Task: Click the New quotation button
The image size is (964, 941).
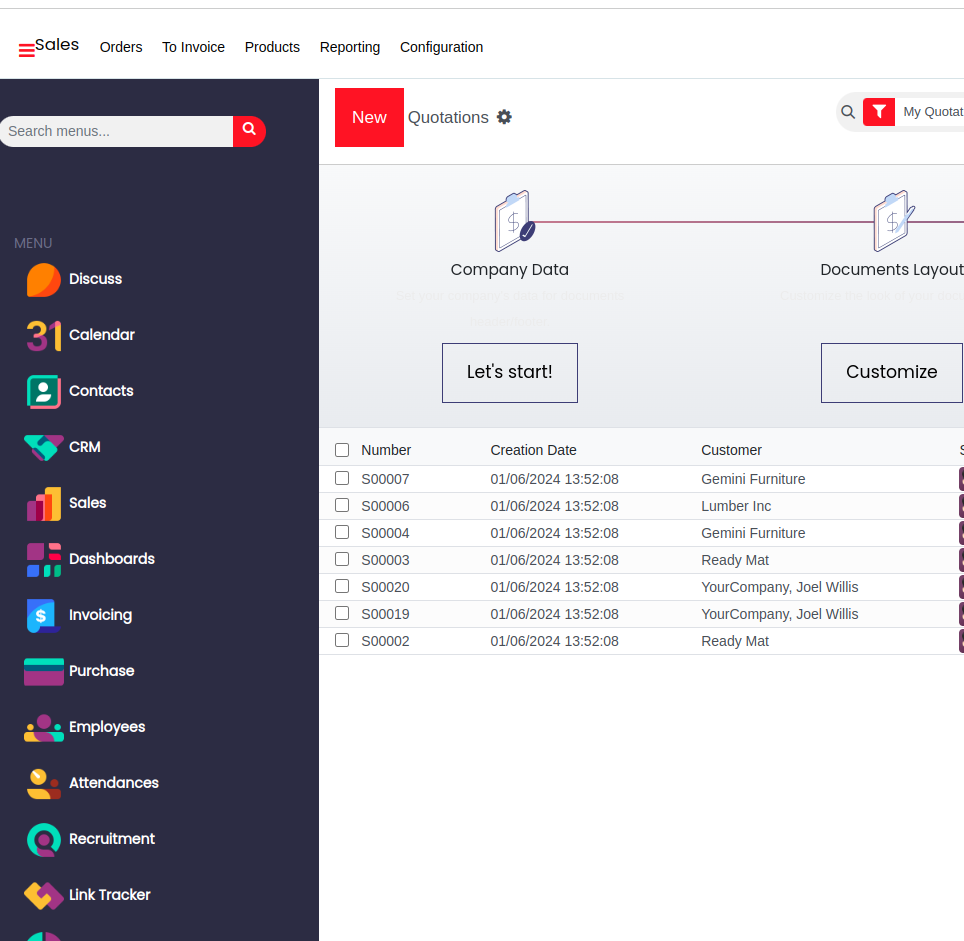Action: (x=369, y=117)
